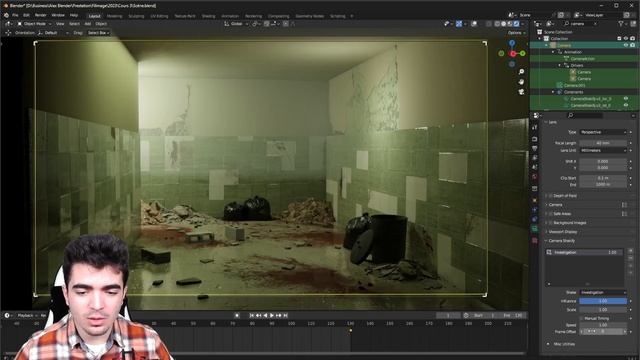The image size is (640, 360).
Task: Select Camera.001 data in outliner
Action: [x=574, y=85]
